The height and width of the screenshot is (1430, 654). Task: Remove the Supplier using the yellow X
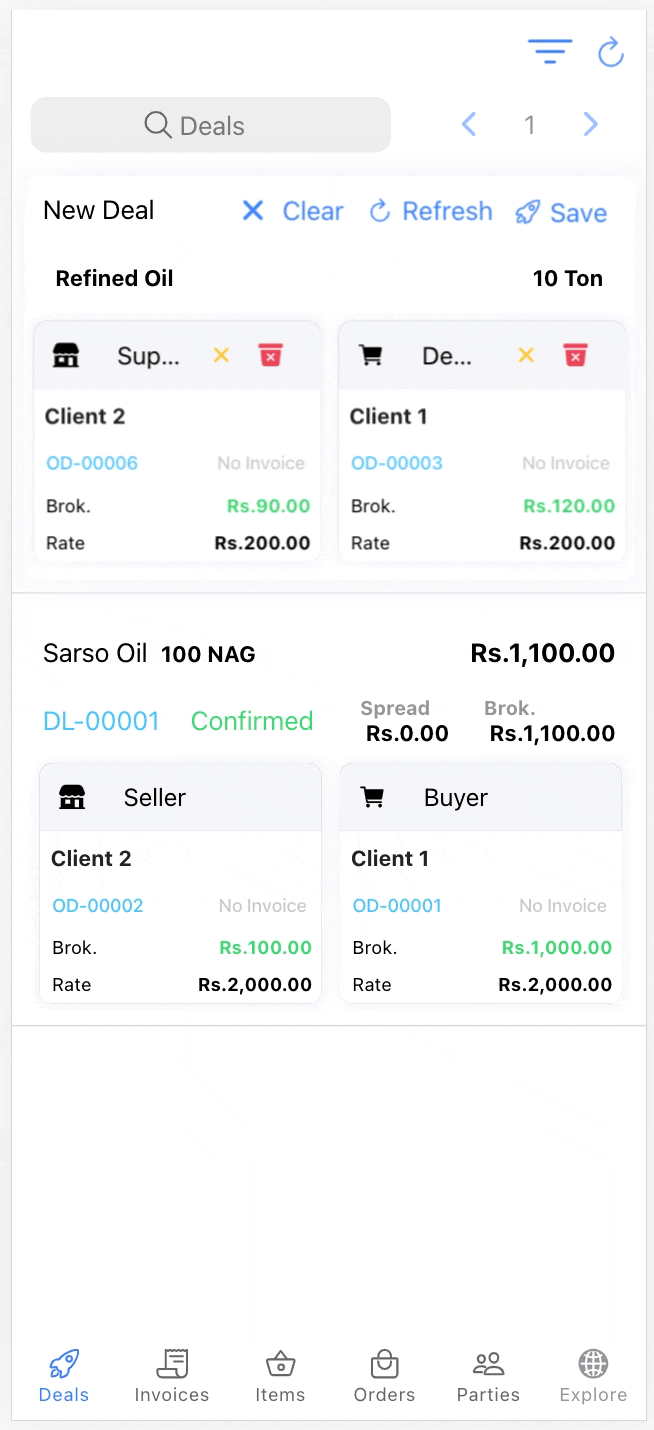tap(221, 355)
